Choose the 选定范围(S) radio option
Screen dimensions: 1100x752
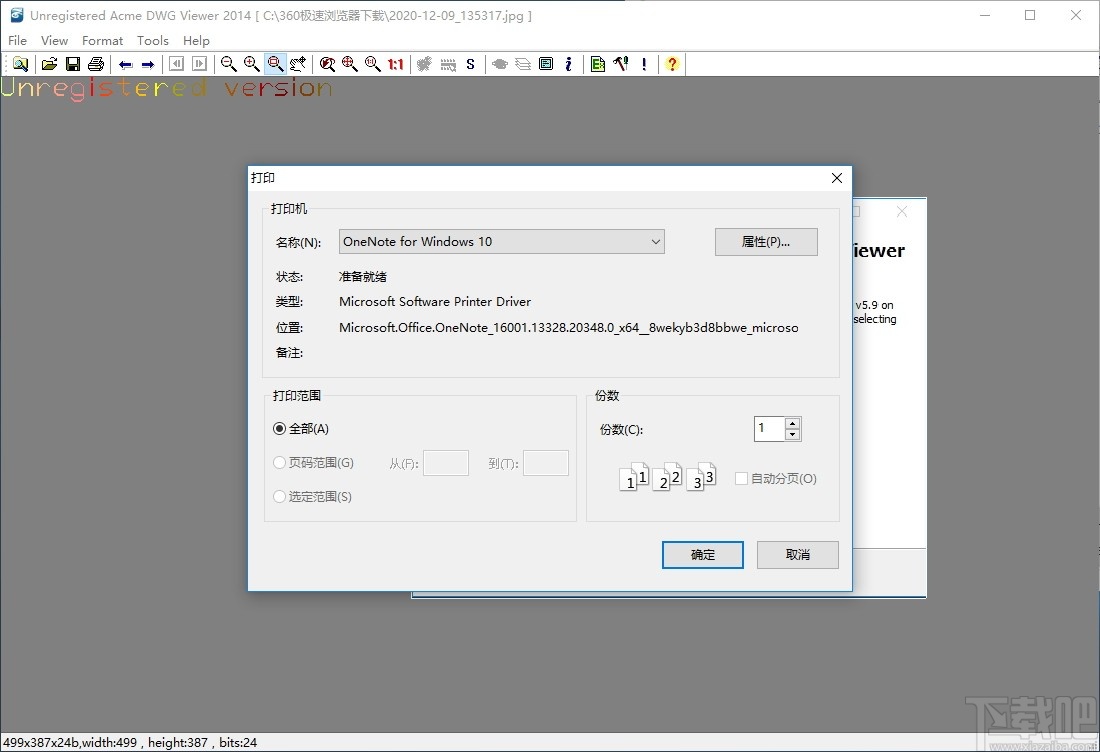279,496
